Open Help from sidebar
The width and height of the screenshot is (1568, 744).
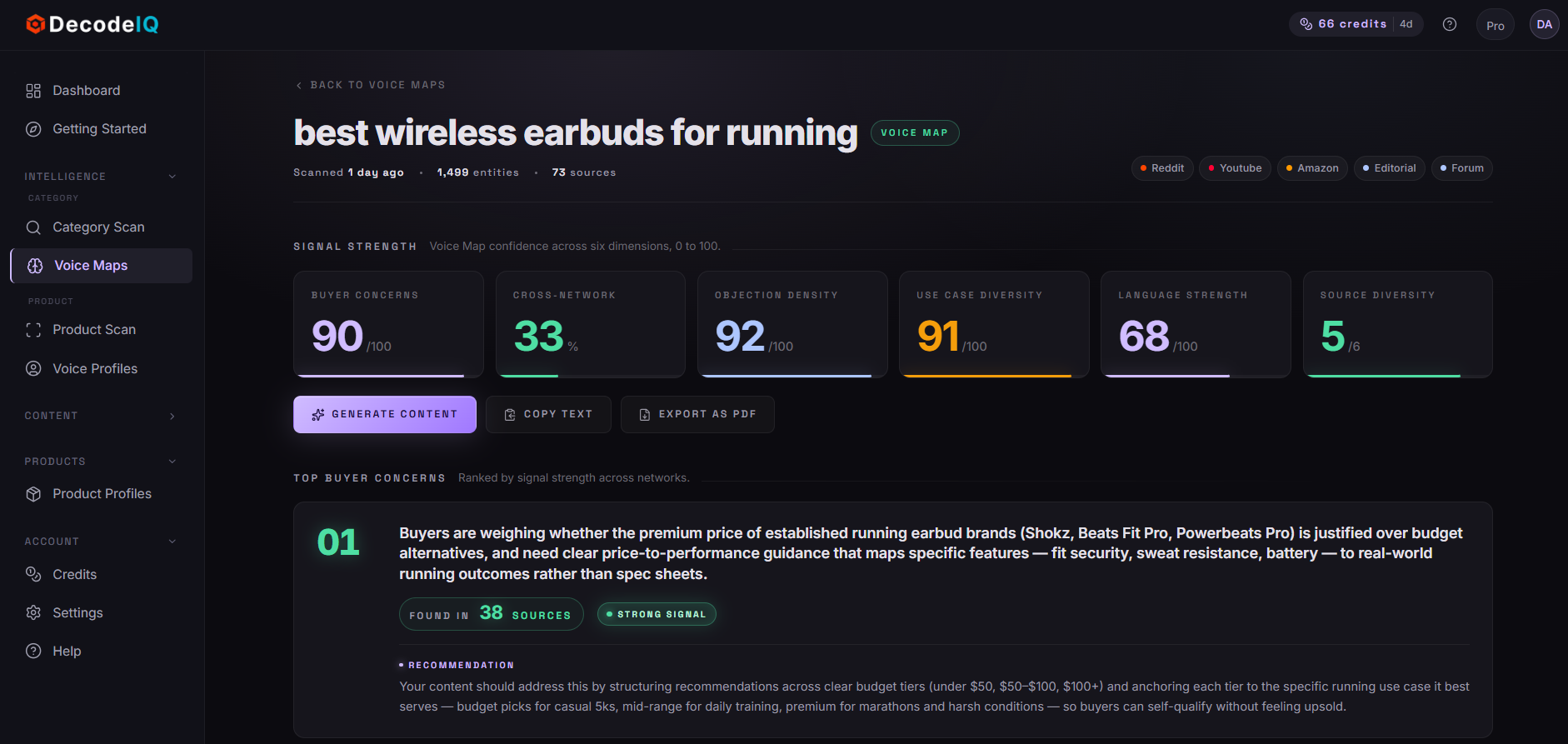102,651
